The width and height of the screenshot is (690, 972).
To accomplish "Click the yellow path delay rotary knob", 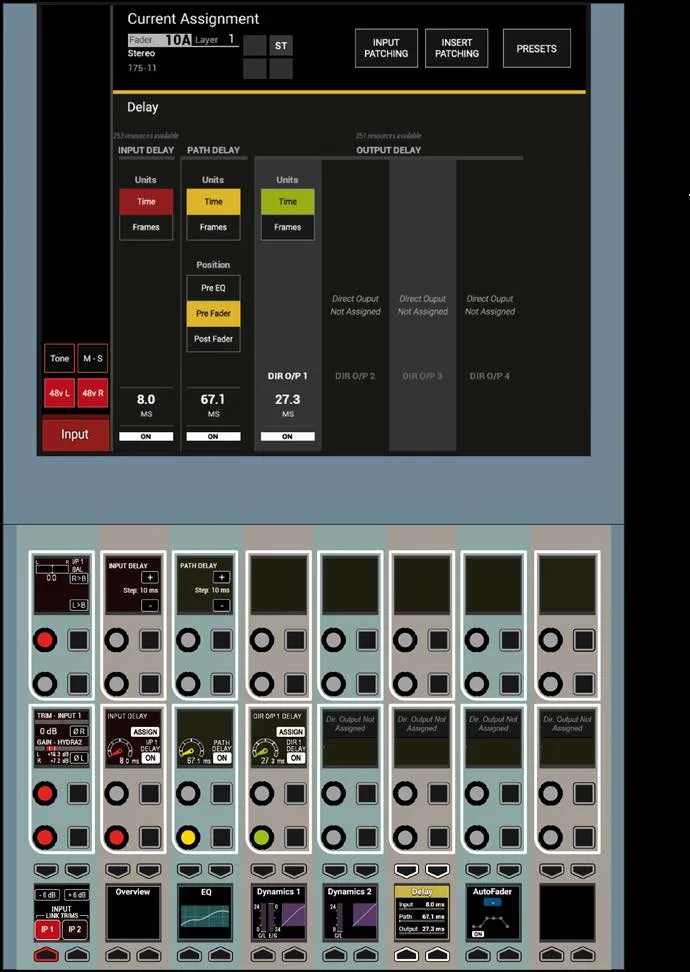I will [x=188, y=837].
